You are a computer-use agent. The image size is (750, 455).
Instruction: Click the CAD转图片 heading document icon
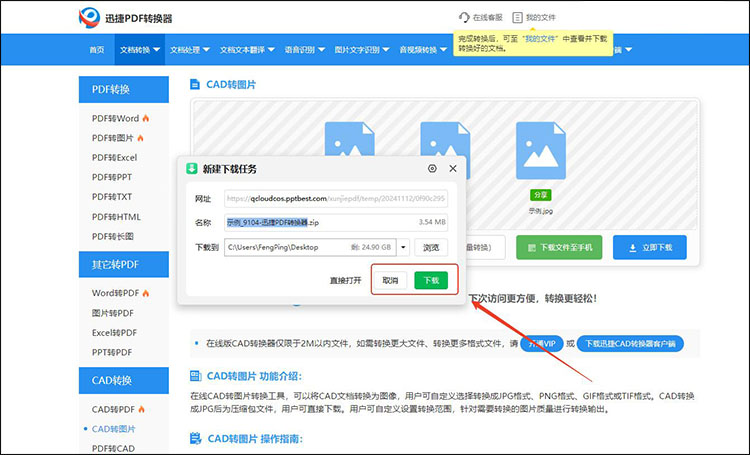coord(195,85)
